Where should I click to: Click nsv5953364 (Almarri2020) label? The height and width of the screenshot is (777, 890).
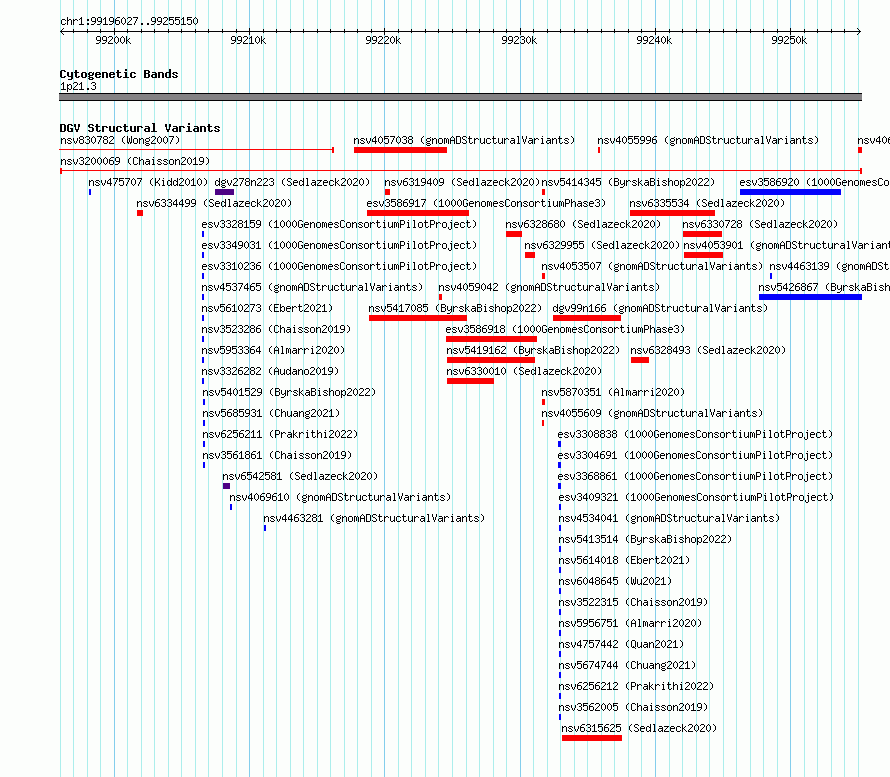coord(273,350)
